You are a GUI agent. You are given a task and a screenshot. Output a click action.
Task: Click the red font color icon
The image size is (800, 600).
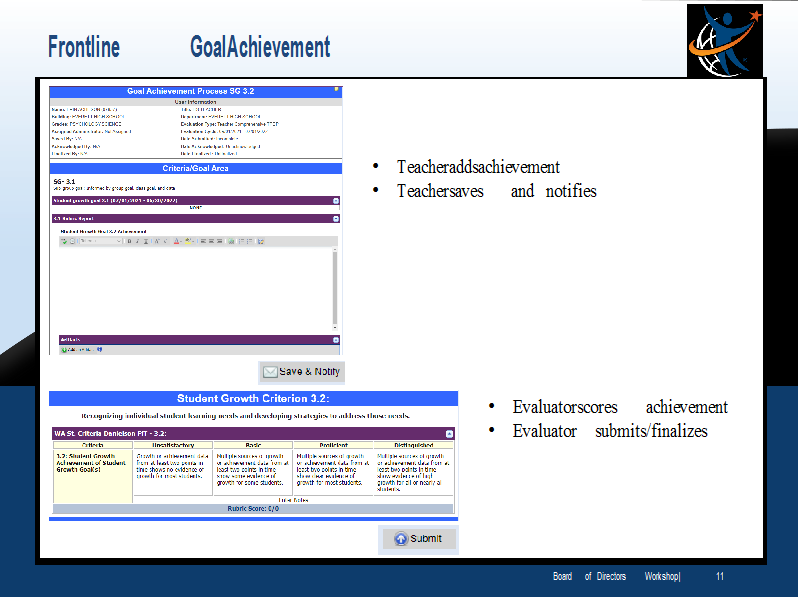(177, 241)
